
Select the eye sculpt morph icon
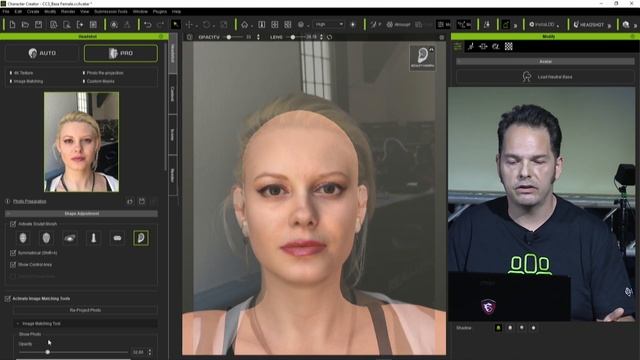click(x=70, y=238)
